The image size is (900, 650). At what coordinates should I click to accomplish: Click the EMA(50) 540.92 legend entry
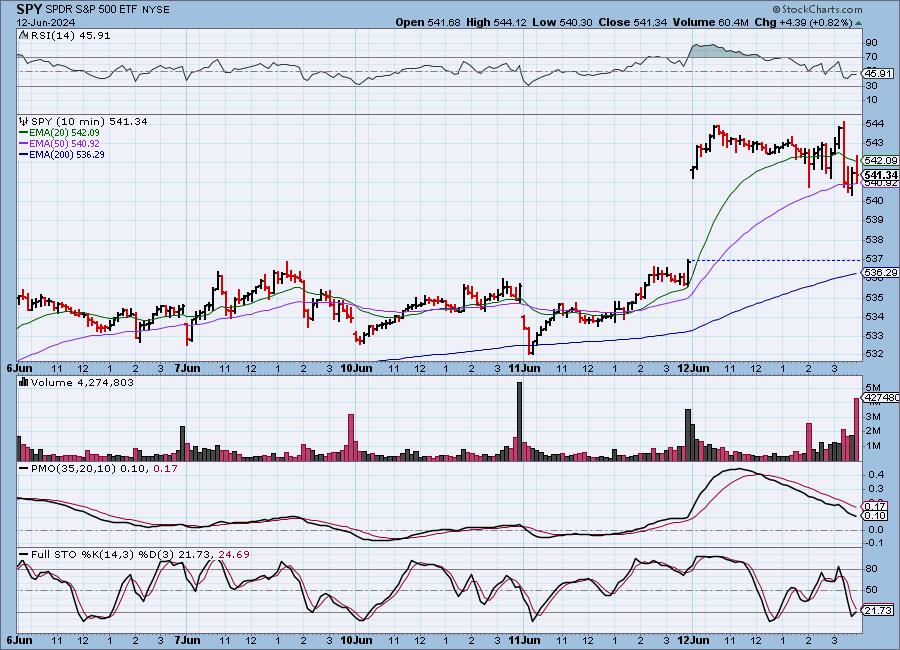click(64, 144)
